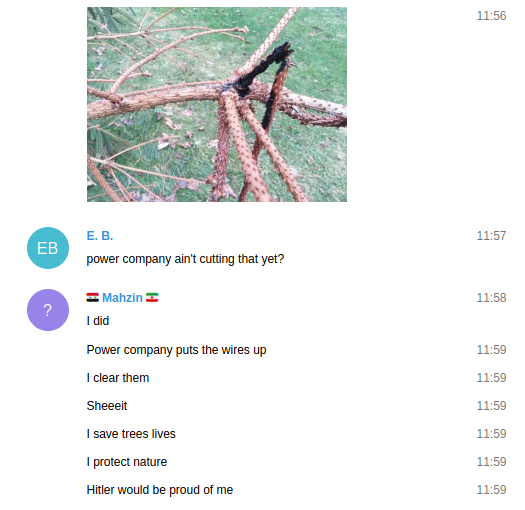
Task: Click the purple question mark avatar
Action: (x=48, y=310)
